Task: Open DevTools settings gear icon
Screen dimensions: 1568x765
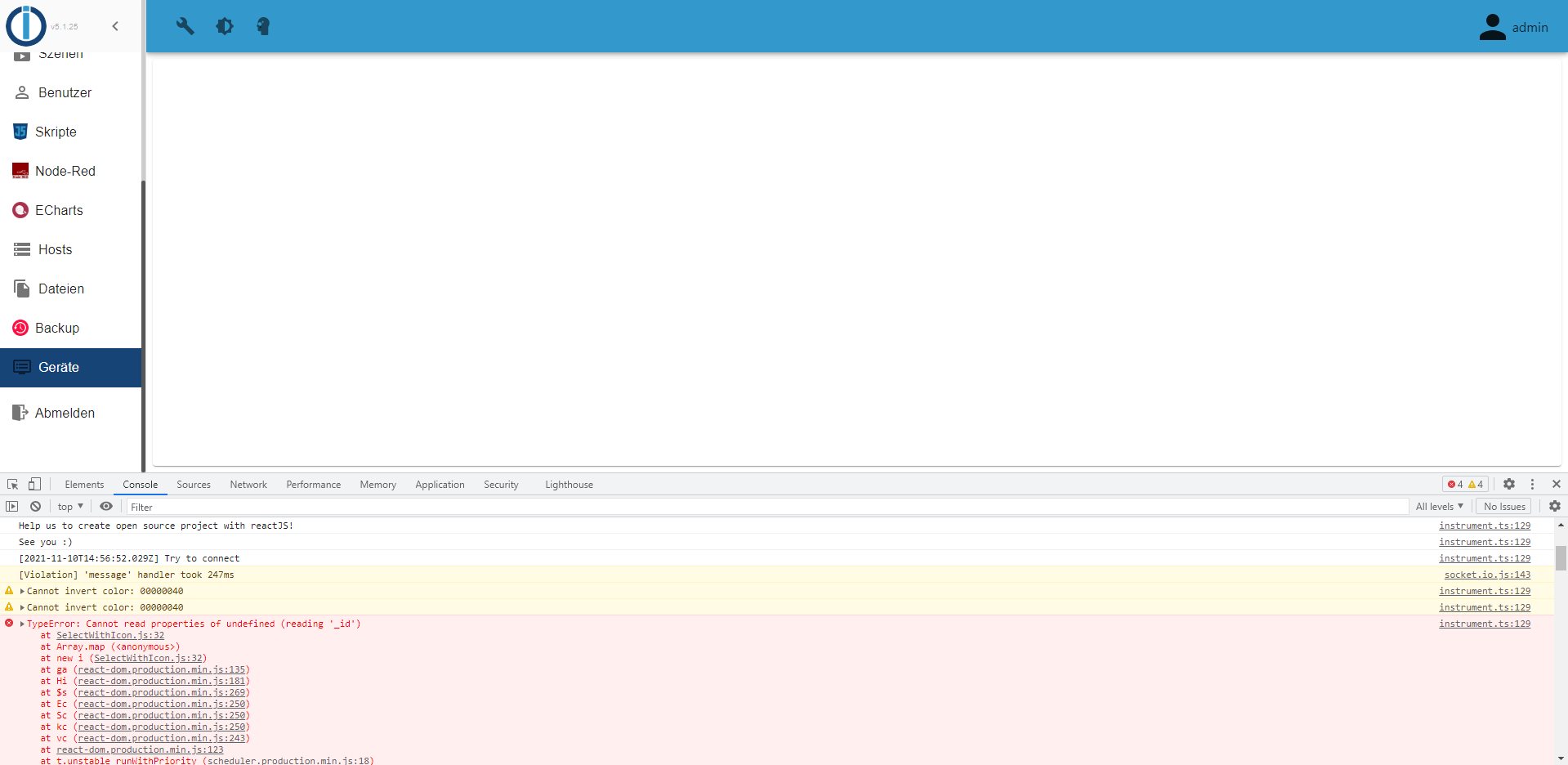Action: [1509, 484]
